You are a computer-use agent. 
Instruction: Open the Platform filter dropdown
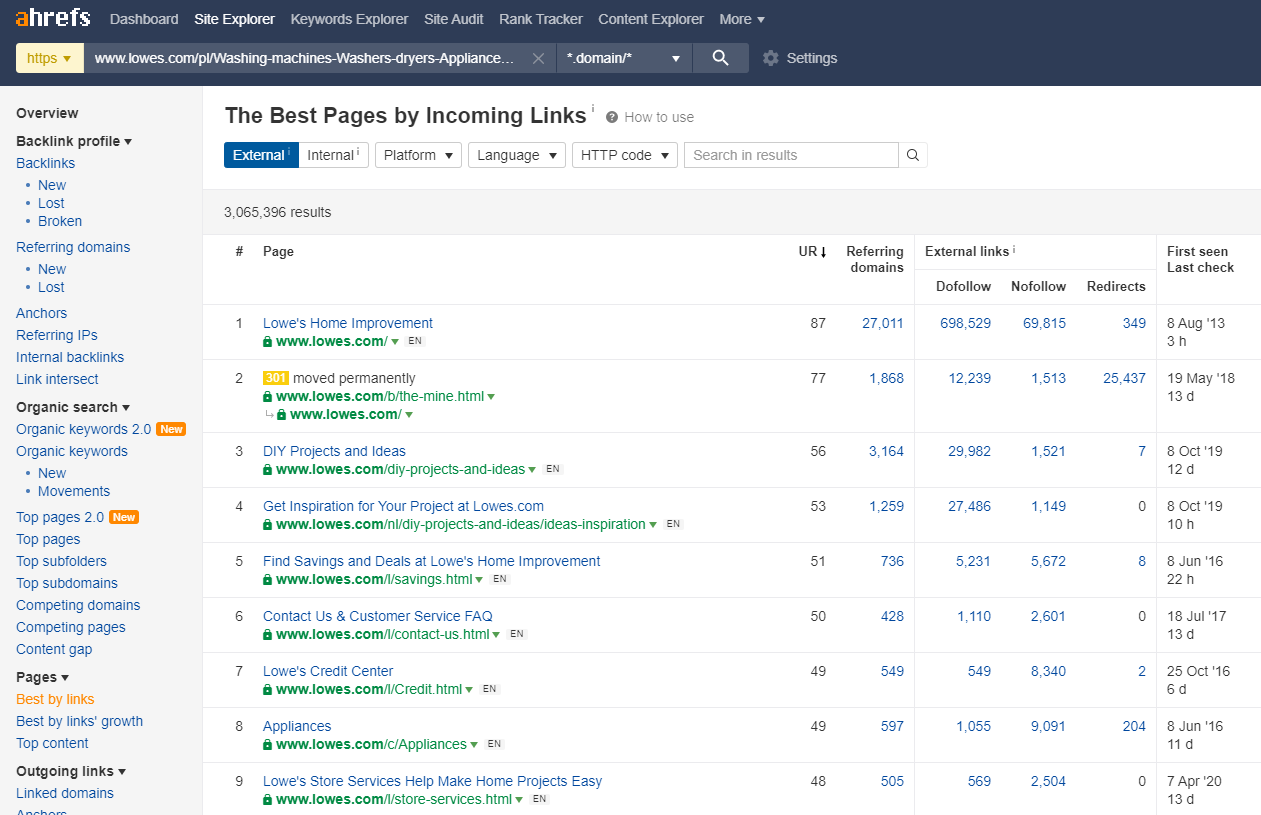pos(418,155)
